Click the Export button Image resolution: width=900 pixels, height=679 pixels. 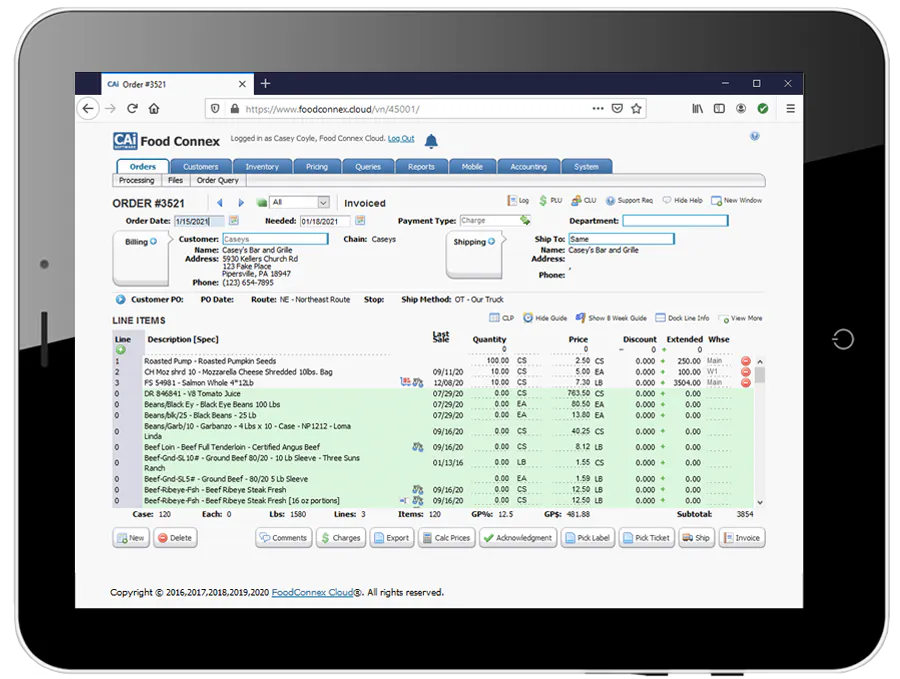click(x=392, y=538)
